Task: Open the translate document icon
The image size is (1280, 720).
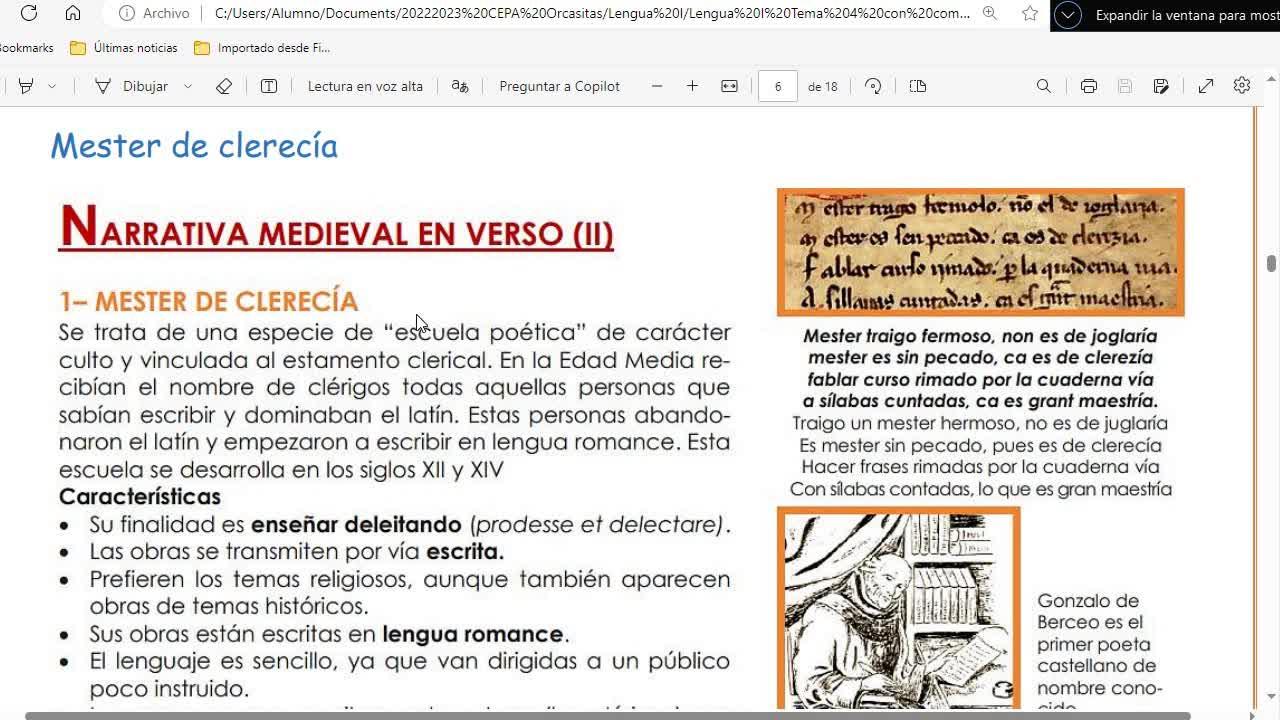Action: (460, 86)
